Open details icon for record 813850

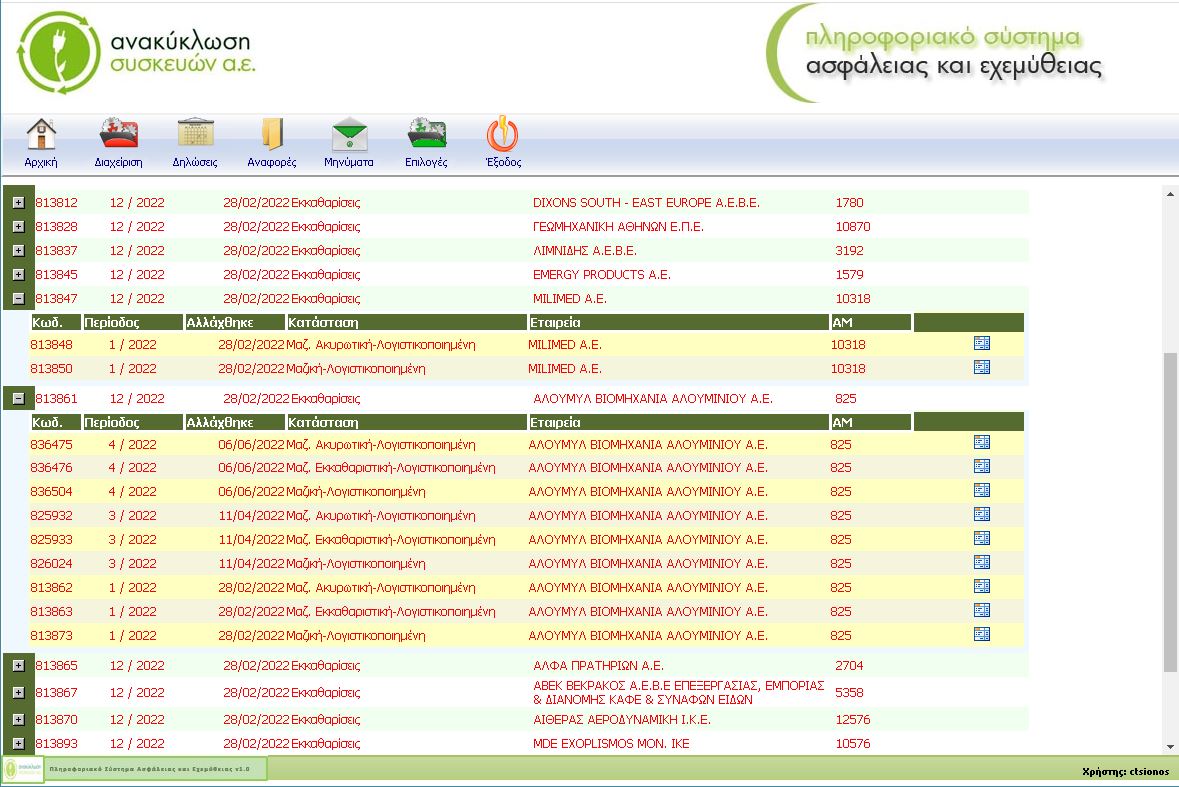pyautogui.click(x=982, y=368)
